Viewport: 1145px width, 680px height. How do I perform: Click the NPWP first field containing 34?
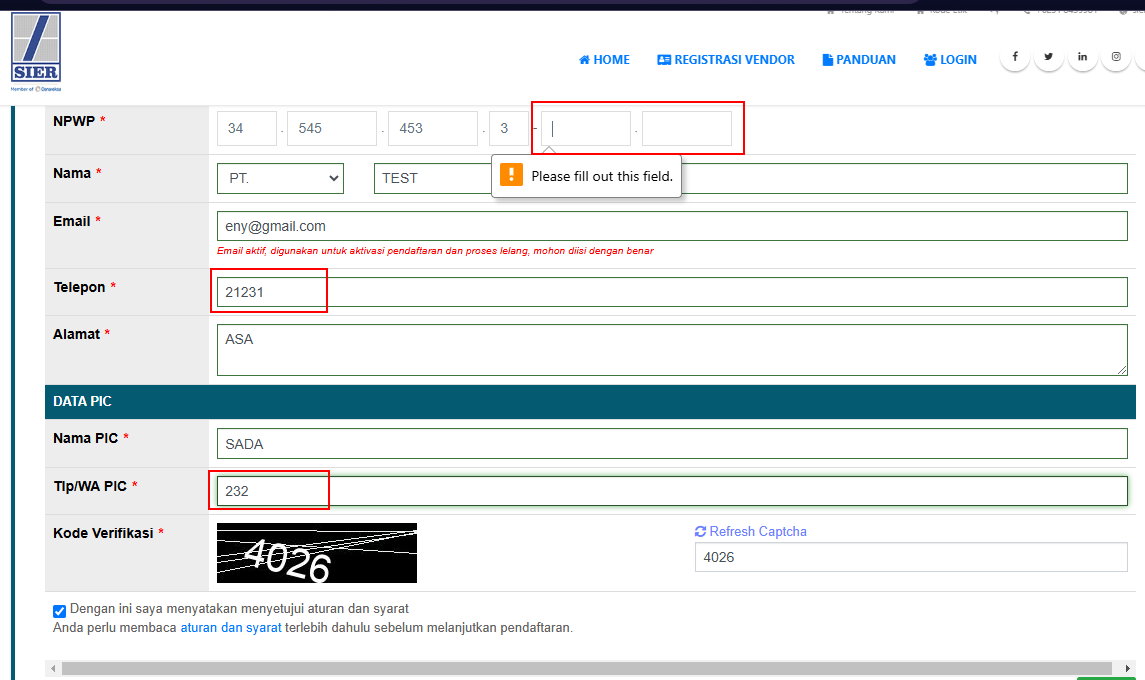pos(247,129)
